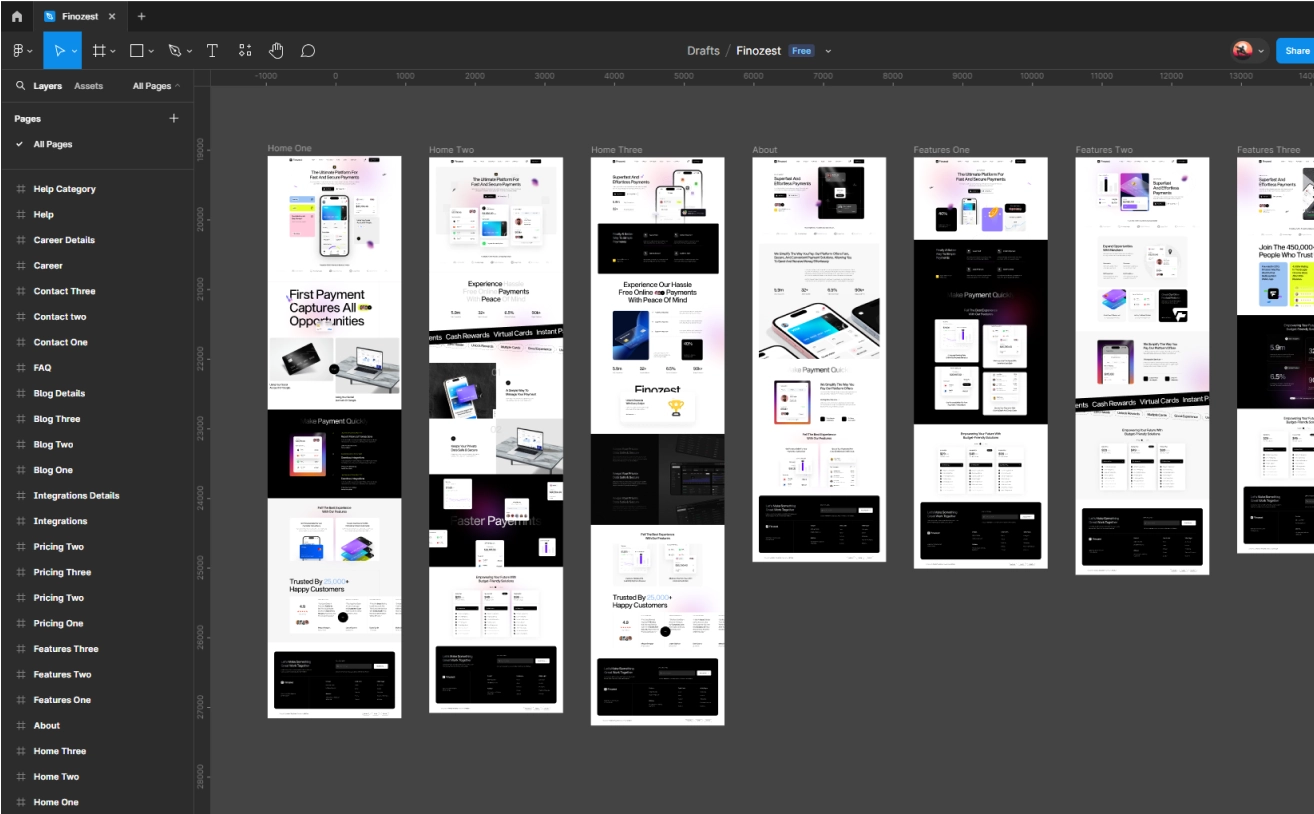Viewport: 1314px width, 814px height.
Task: Open file options chevron beside Free badge
Action: click(x=828, y=51)
